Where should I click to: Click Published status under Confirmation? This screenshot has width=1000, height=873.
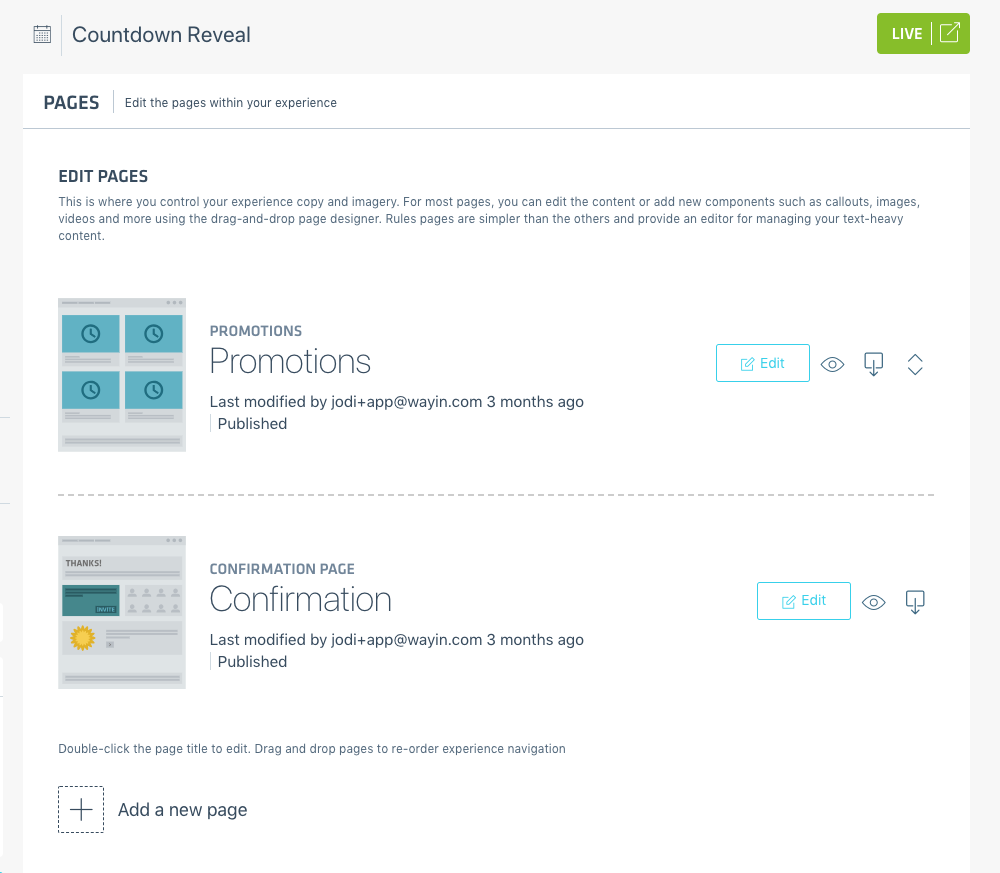click(x=252, y=661)
